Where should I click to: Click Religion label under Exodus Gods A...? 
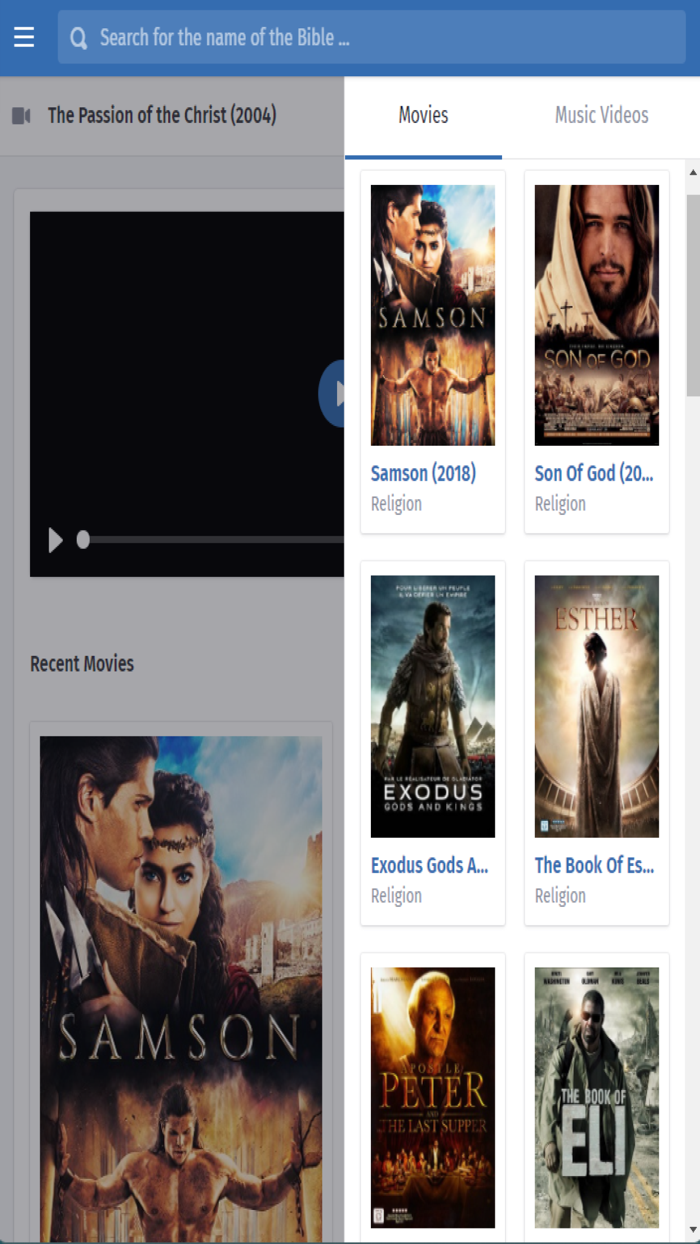(396, 896)
